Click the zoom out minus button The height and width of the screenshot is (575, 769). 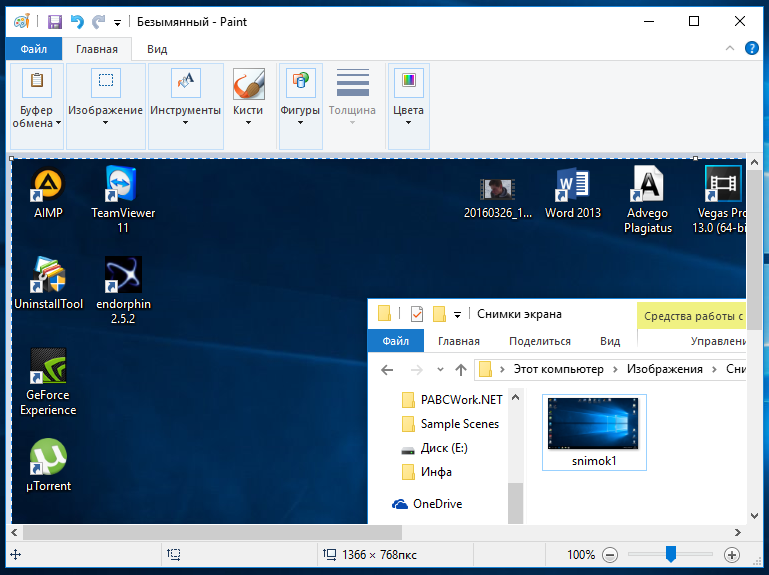click(x=610, y=555)
